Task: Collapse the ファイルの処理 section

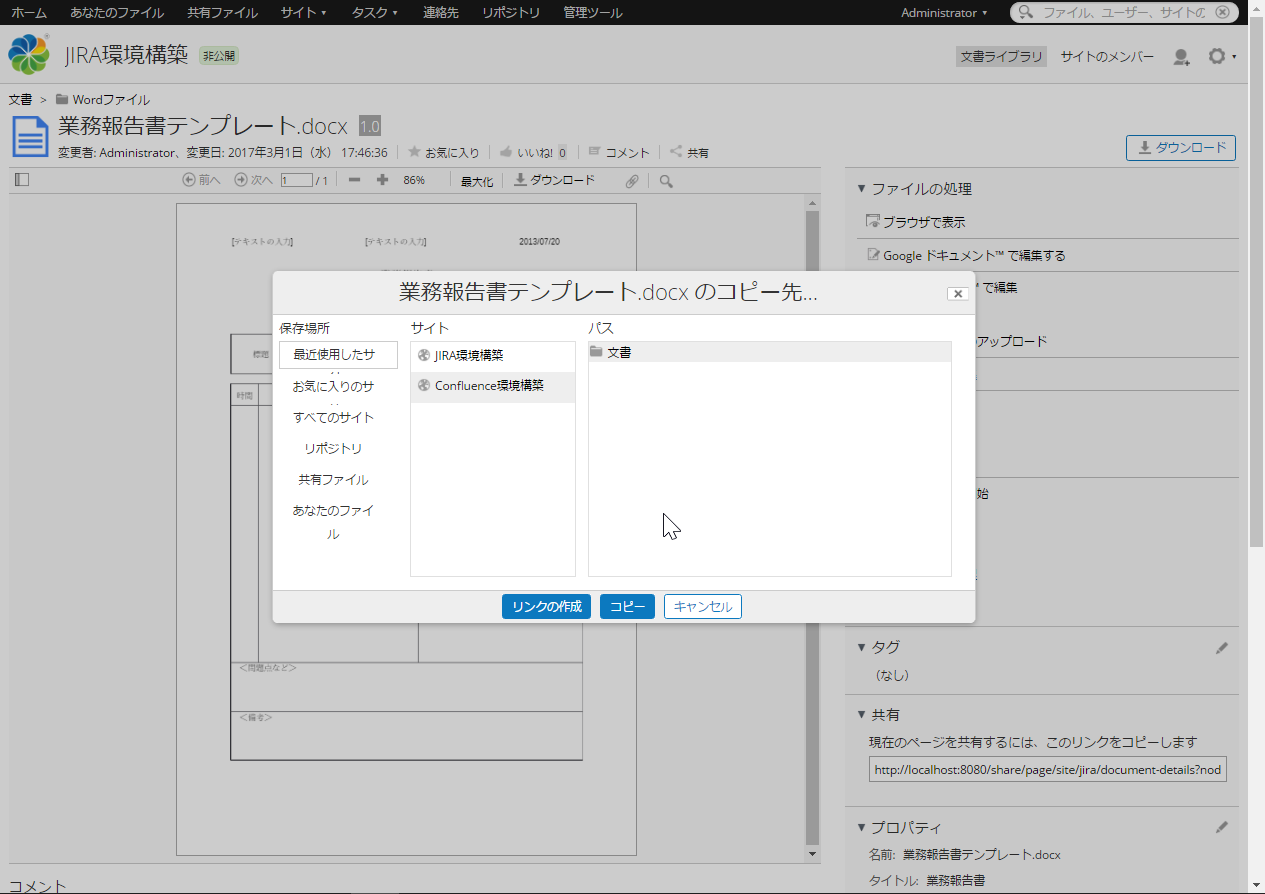Action: (915, 189)
